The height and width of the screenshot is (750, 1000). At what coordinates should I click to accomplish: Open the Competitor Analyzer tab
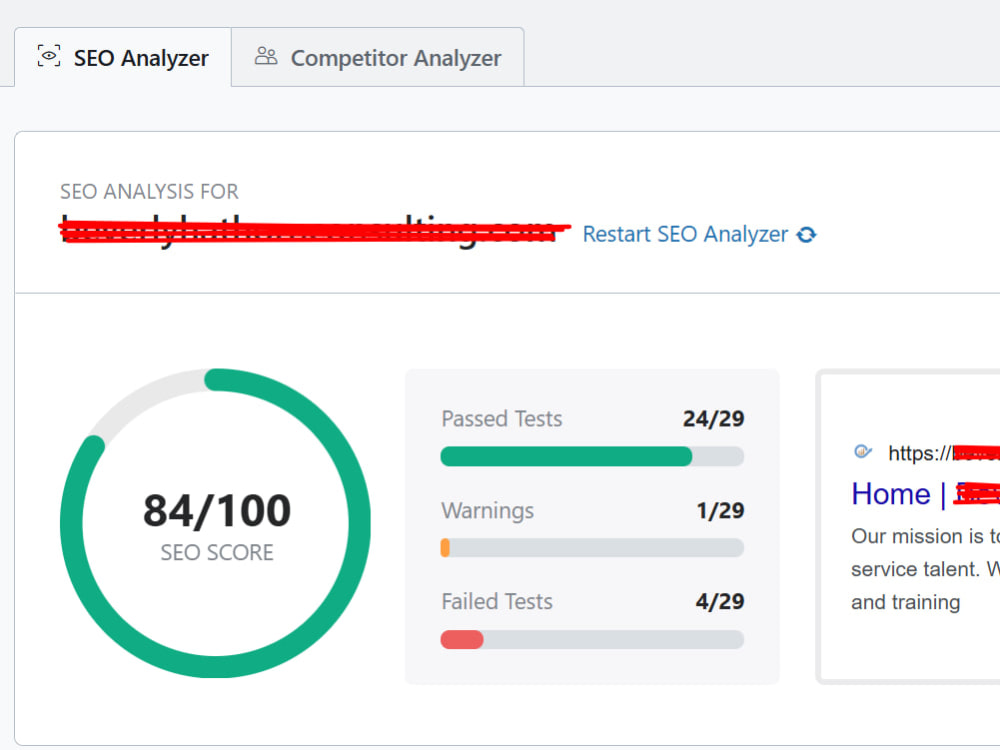point(378,57)
